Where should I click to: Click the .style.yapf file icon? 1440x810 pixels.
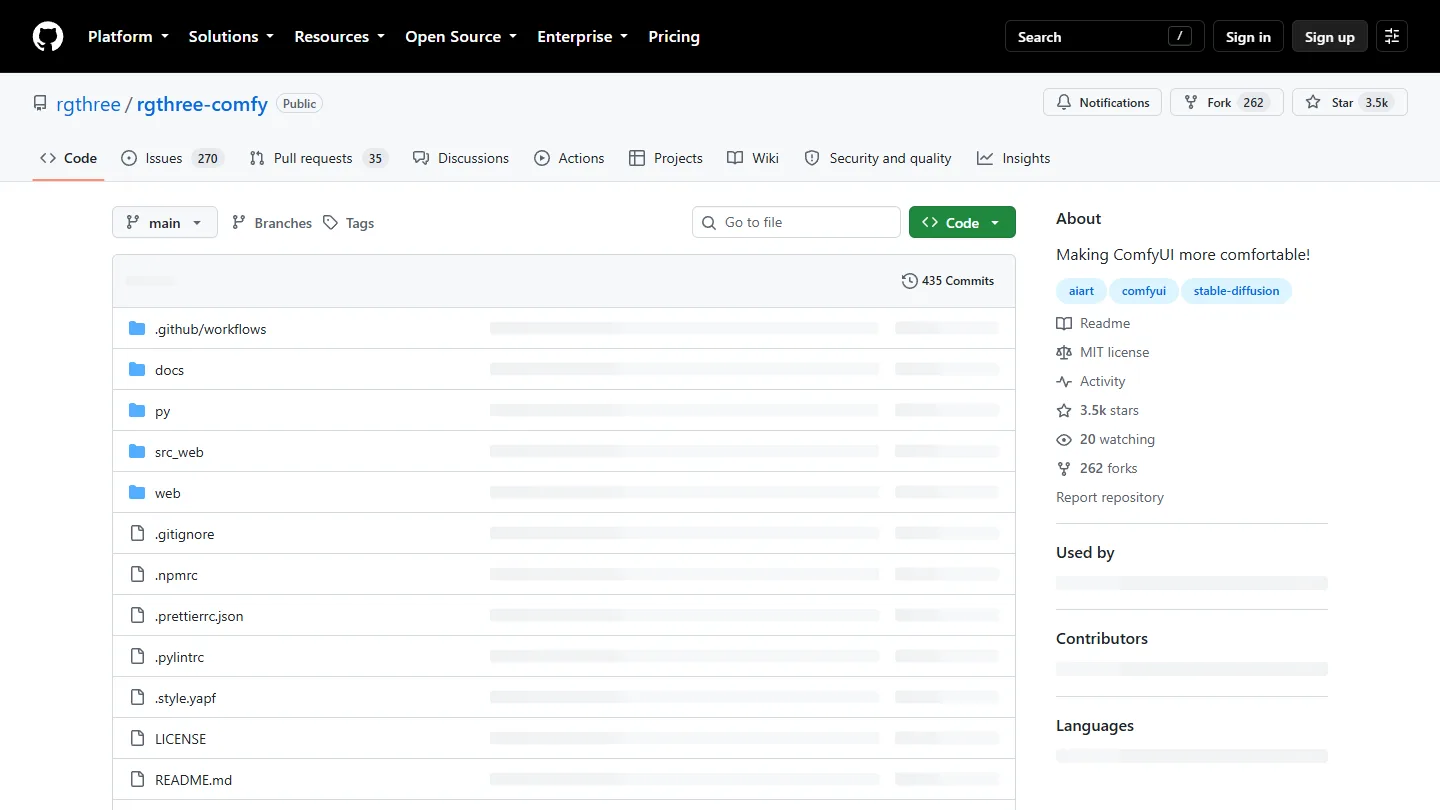click(137, 698)
